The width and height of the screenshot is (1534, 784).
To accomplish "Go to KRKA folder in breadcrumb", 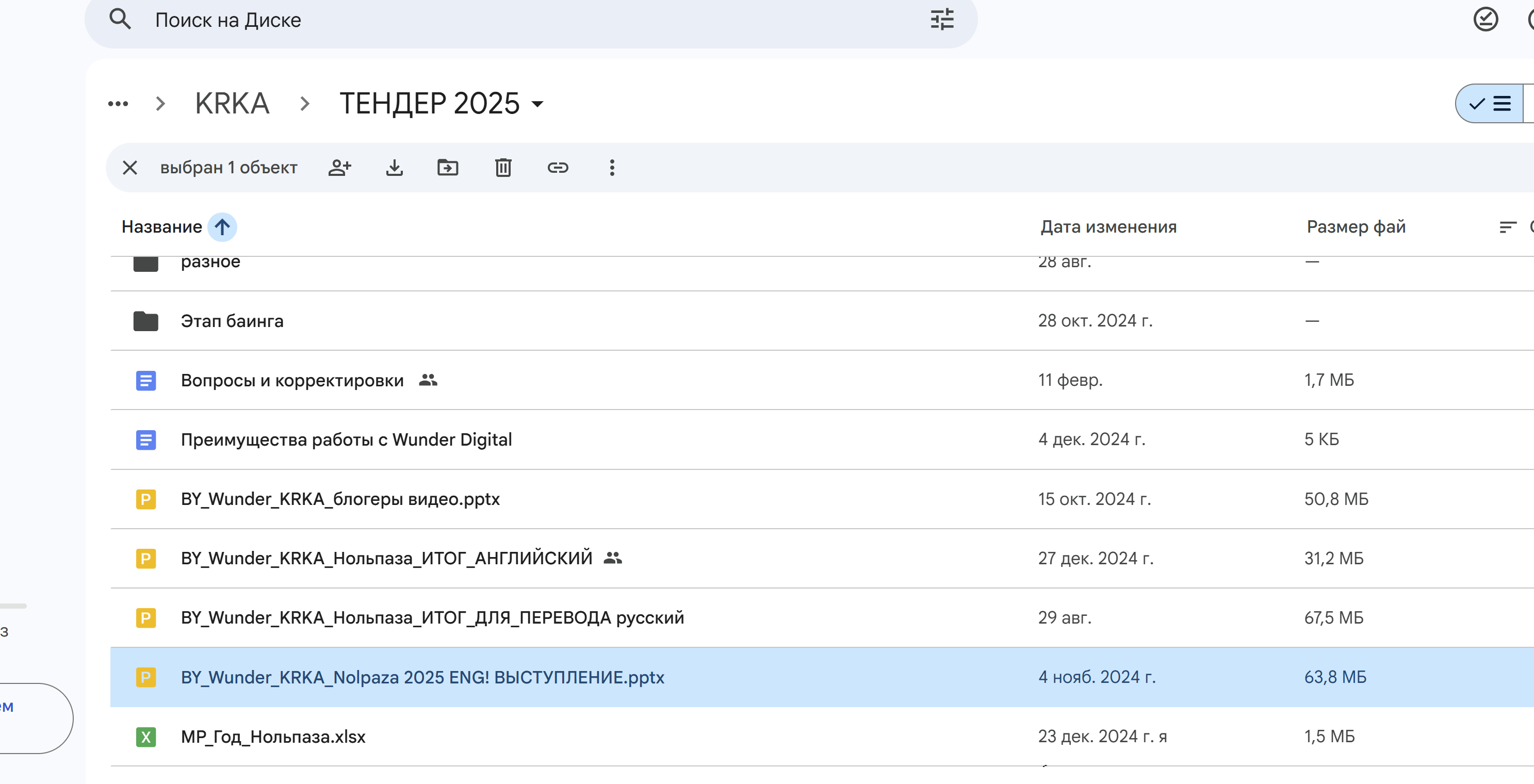I will 232,104.
